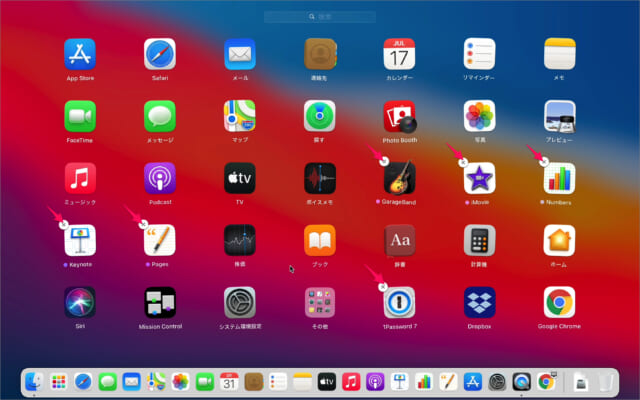
Task: Open the Other apps folder
Action: tap(320, 302)
